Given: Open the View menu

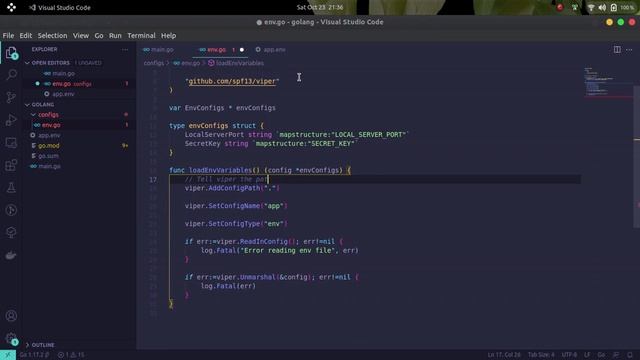Looking at the screenshot, I should point(81,36).
